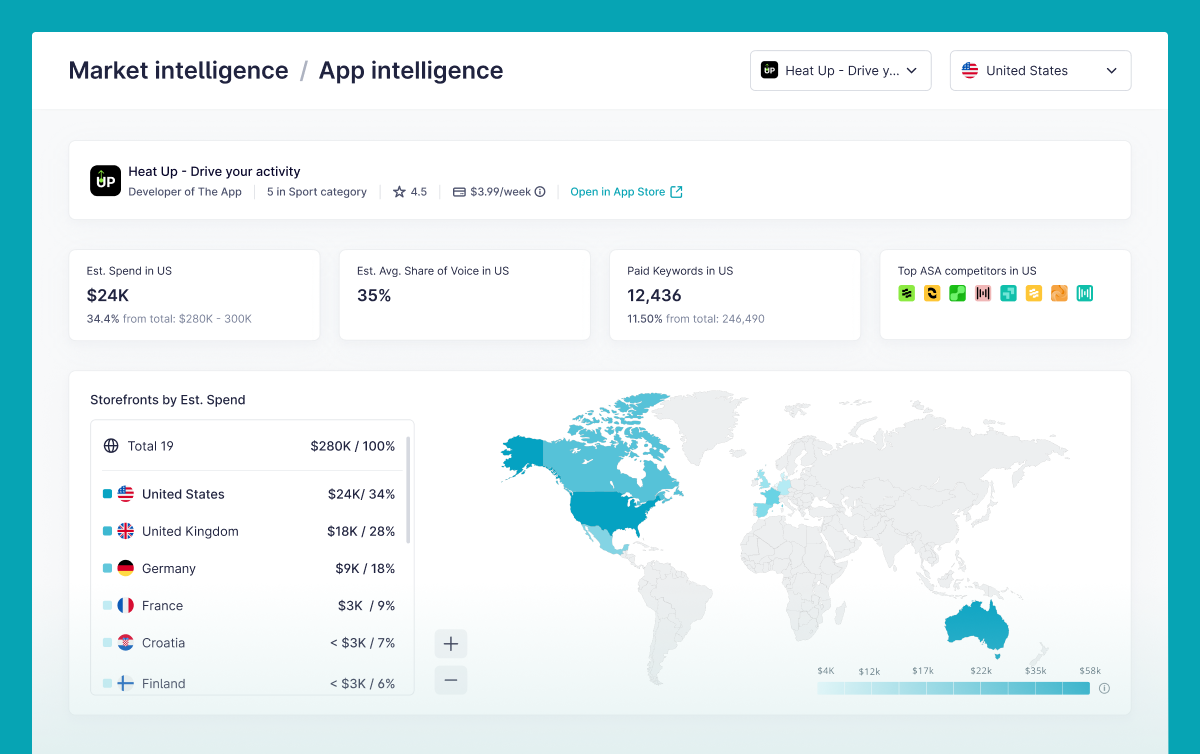Click the info icon after $3.99/week
The width and height of the screenshot is (1200, 754).
(x=540, y=192)
